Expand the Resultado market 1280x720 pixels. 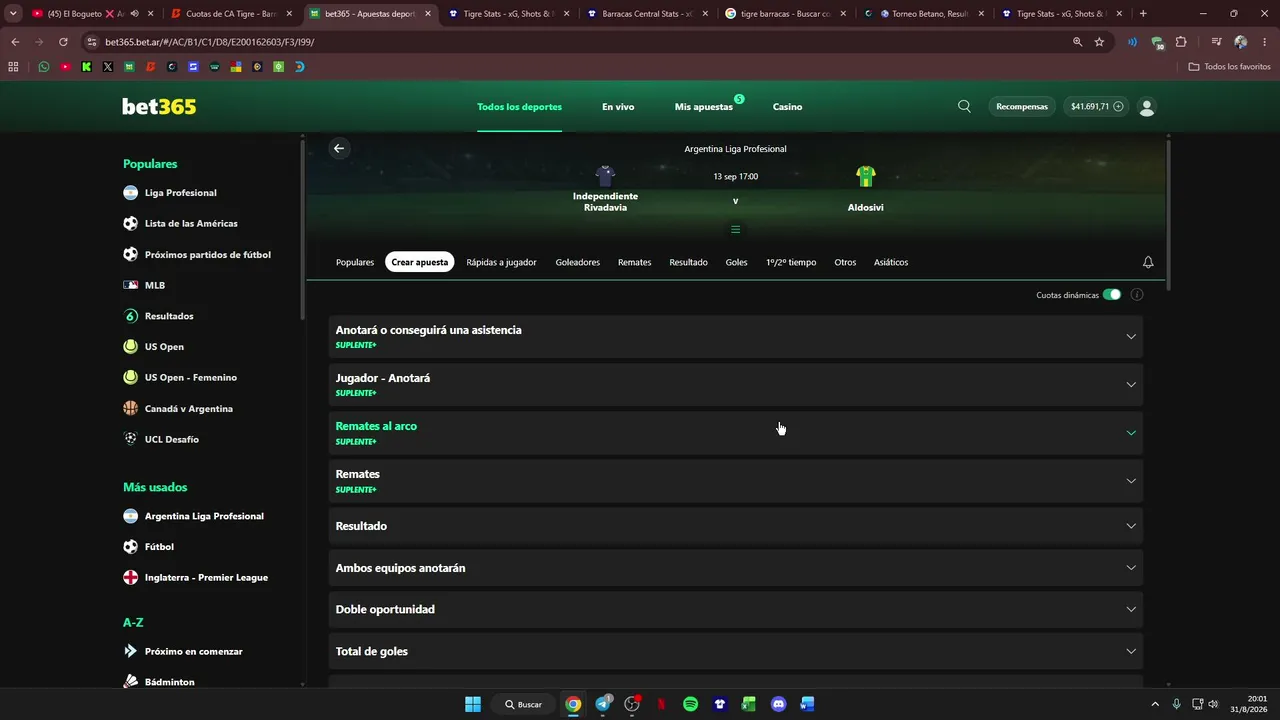[735, 526]
